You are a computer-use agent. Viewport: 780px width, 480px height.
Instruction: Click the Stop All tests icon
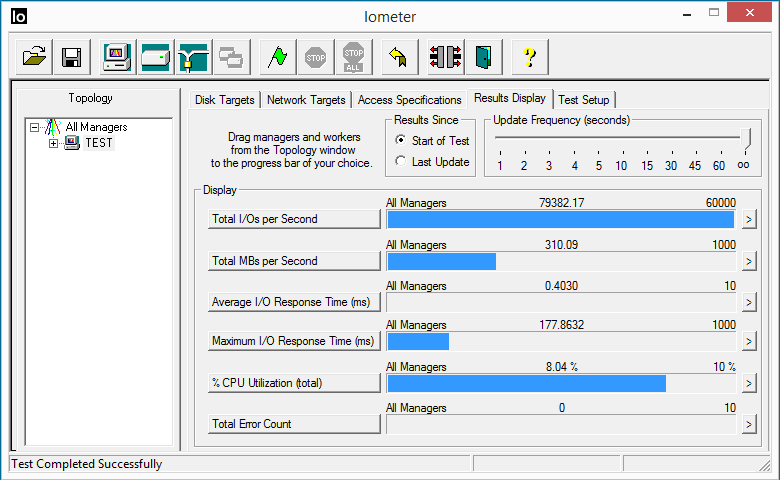tap(354, 57)
